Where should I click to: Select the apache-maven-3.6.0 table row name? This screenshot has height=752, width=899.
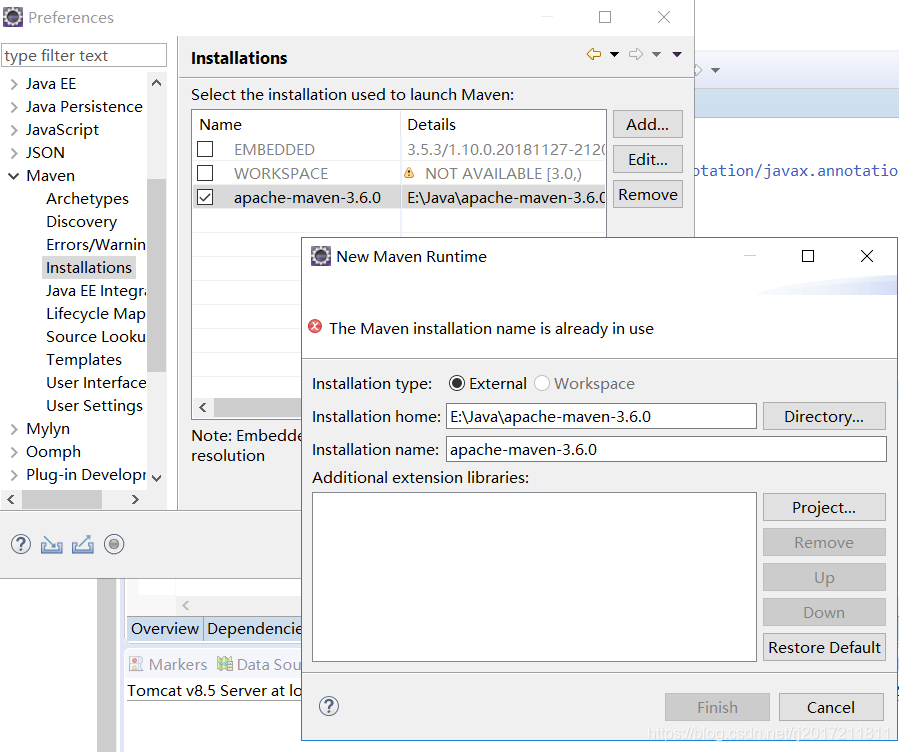click(307, 198)
